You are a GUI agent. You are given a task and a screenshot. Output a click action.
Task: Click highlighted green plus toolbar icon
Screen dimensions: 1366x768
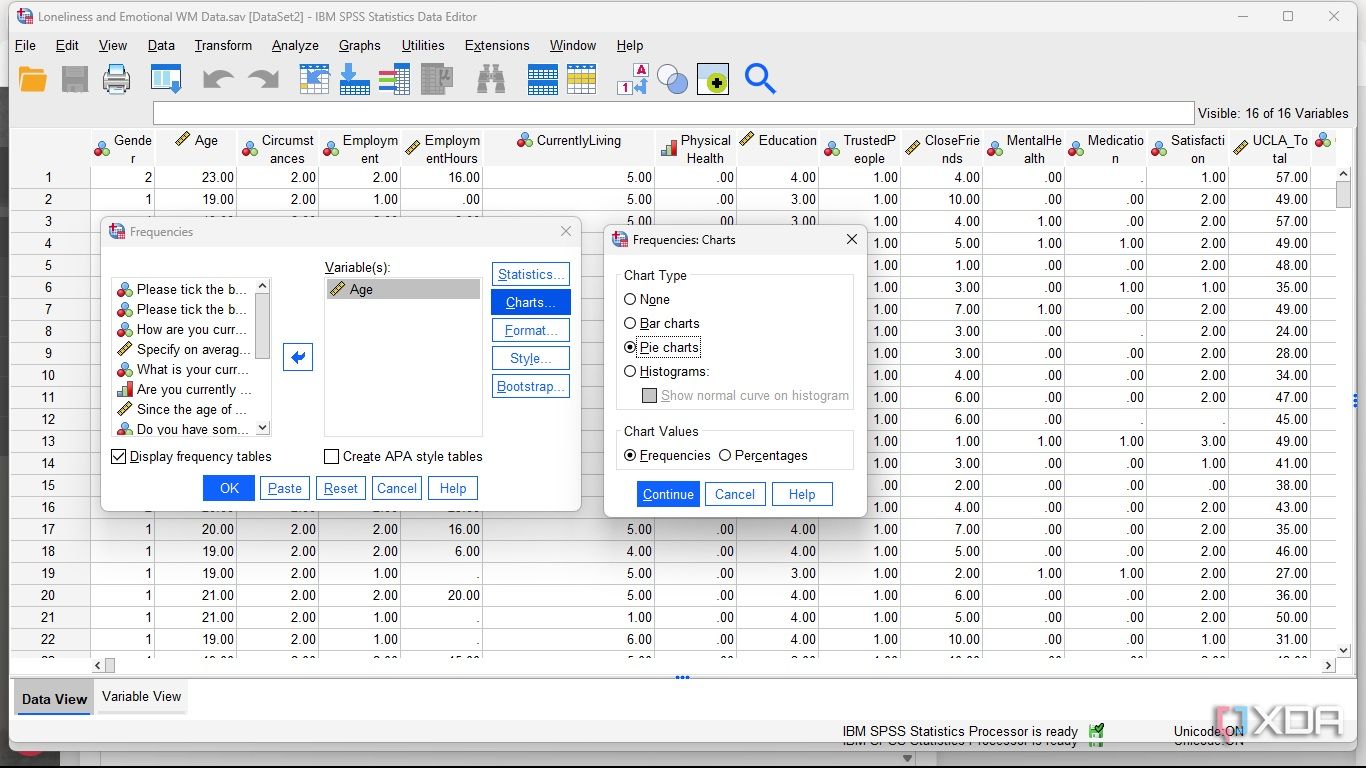(x=713, y=80)
